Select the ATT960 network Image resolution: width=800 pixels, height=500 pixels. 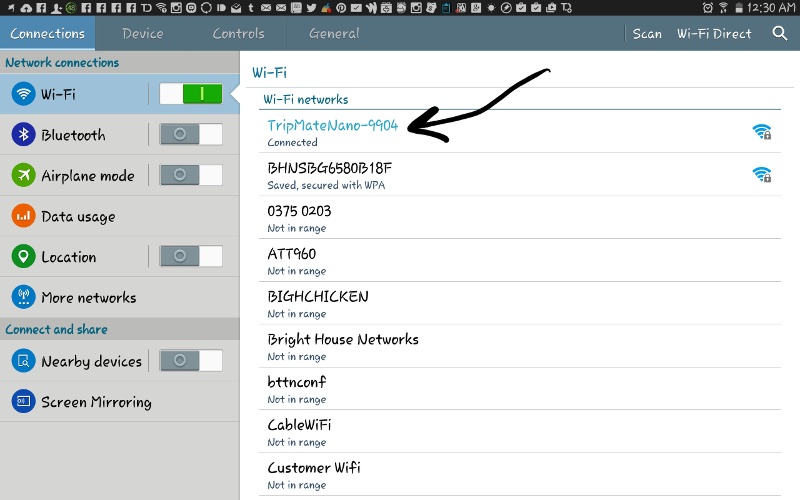519,260
